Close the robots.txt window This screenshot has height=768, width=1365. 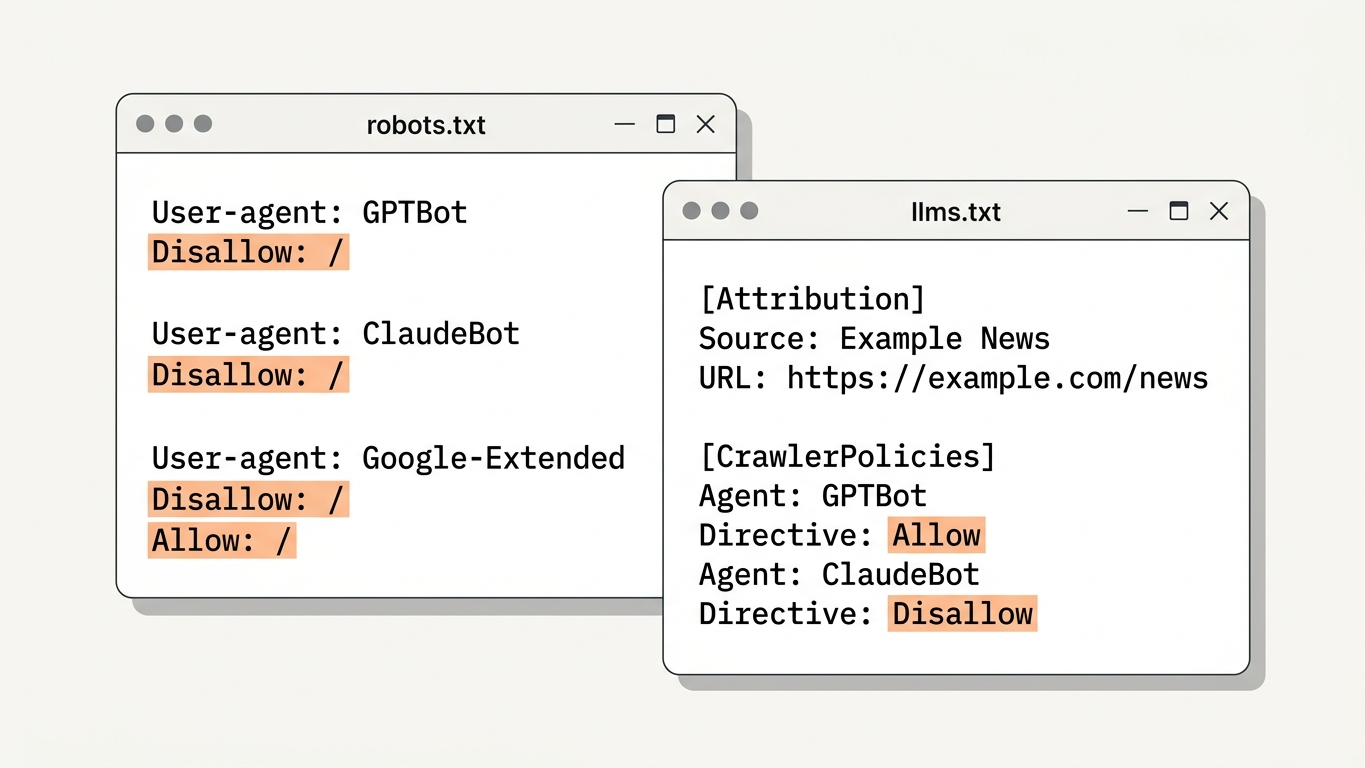tap(706, 124)
